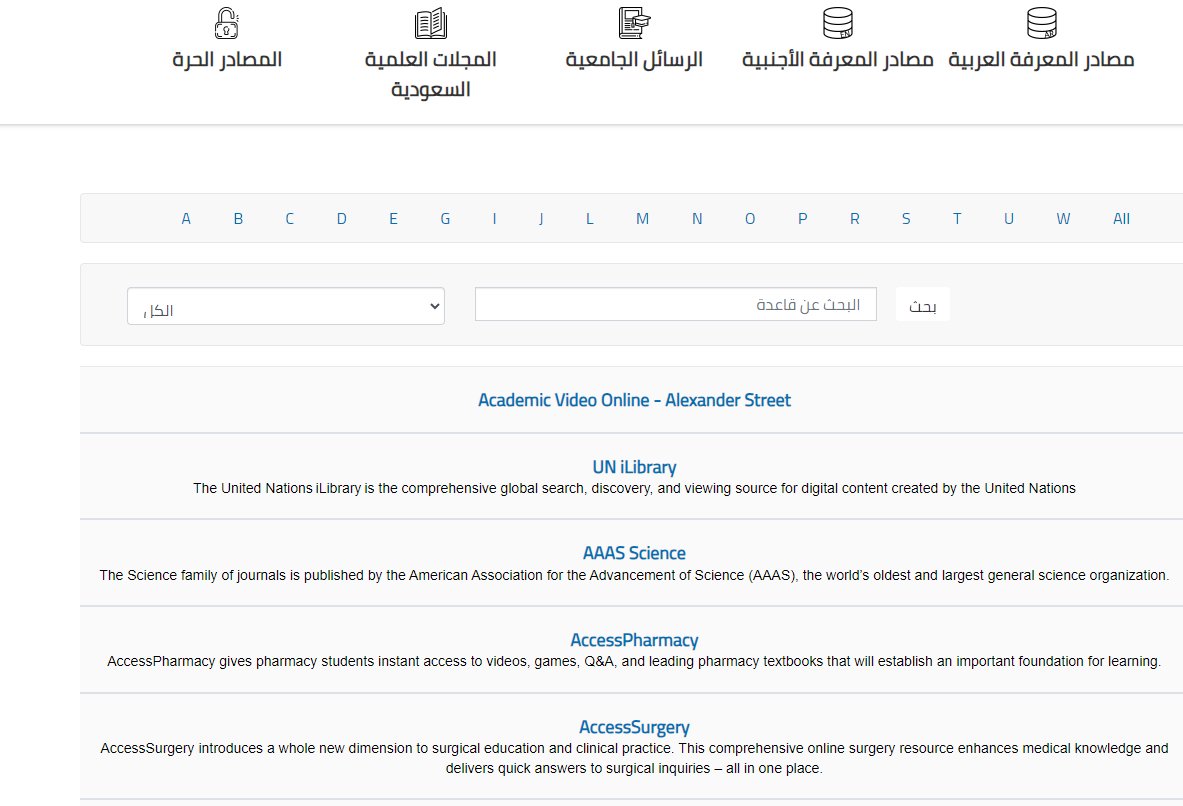Filter databases by letter J

[541, 219]
